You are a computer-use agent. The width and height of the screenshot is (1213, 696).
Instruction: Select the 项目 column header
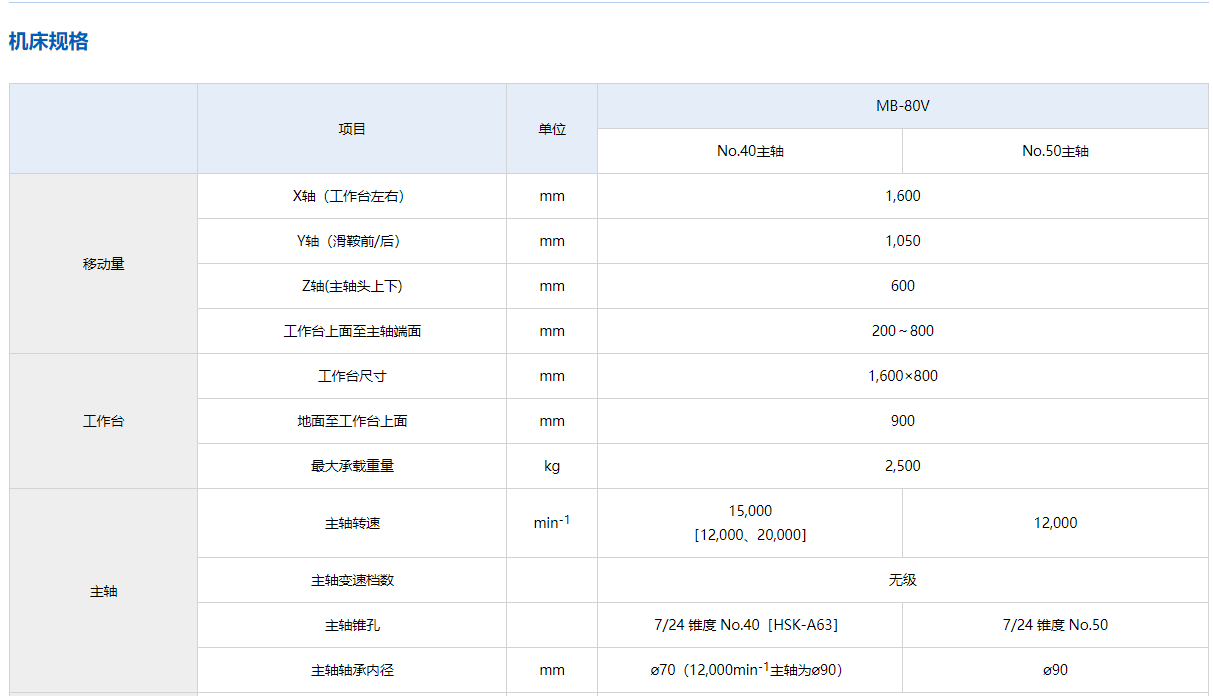coord(352,129)
